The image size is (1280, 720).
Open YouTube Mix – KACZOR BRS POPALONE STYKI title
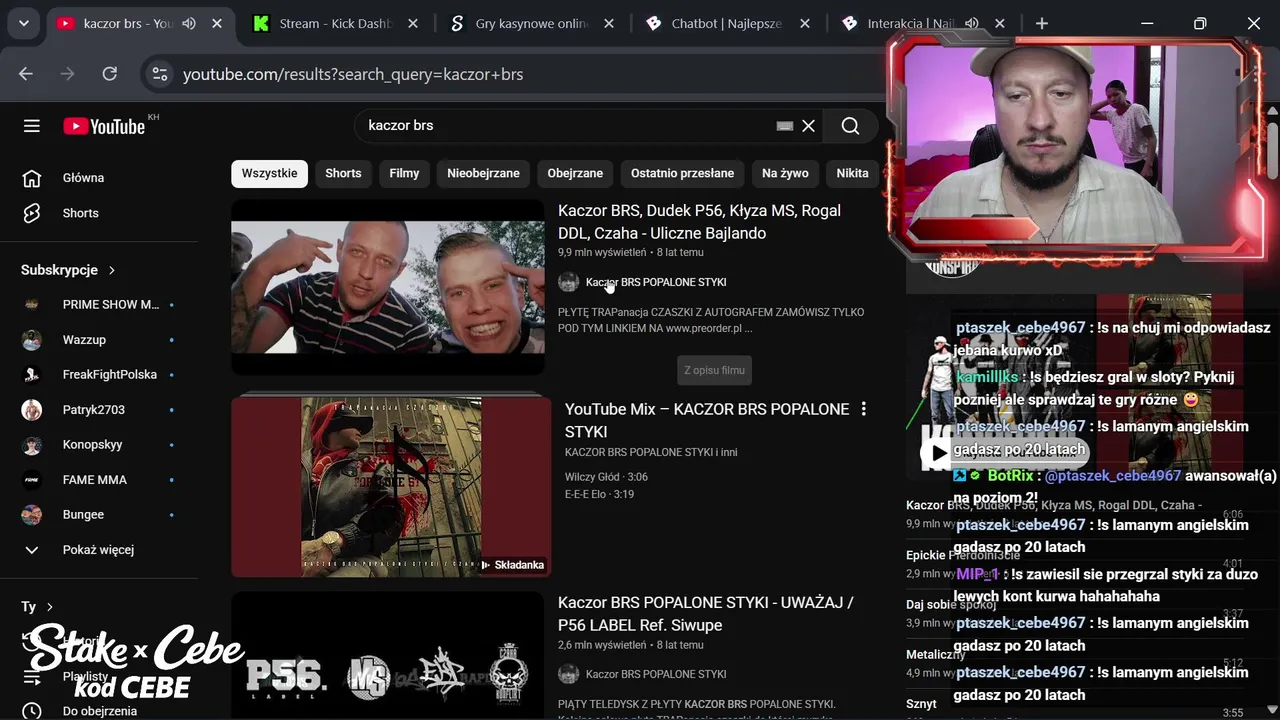[x=707, y=420]
